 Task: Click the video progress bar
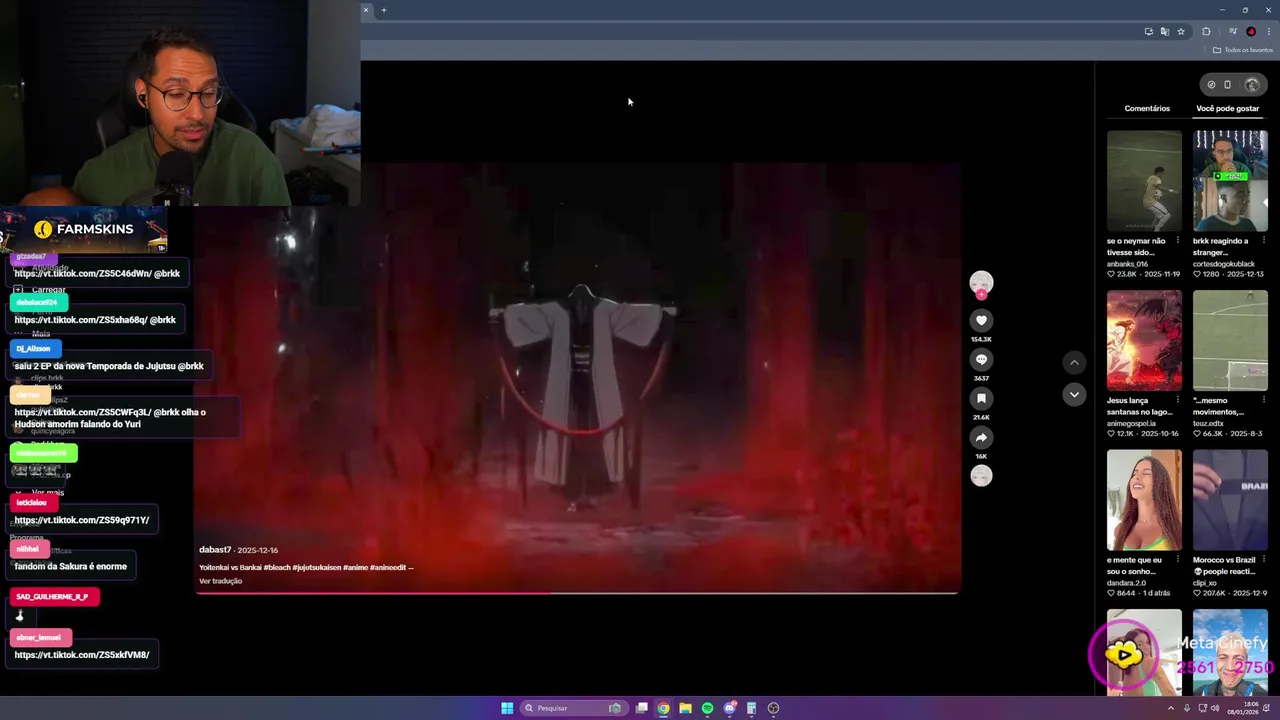[x=577, y=593]
